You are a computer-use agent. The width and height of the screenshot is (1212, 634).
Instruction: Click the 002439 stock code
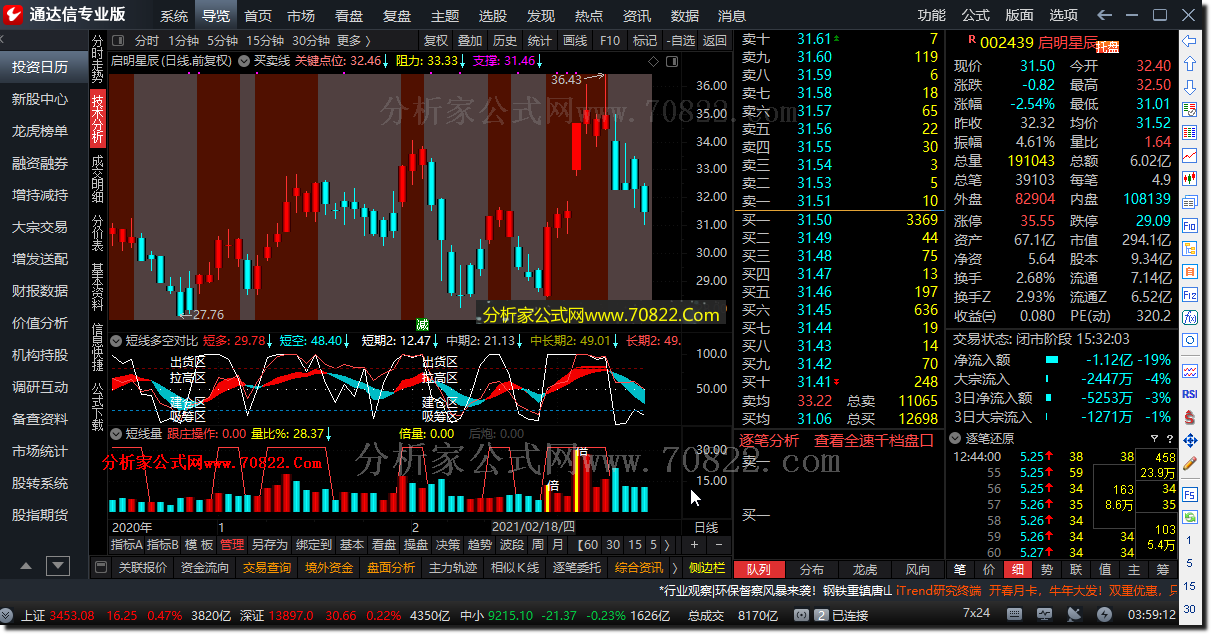1006,41
